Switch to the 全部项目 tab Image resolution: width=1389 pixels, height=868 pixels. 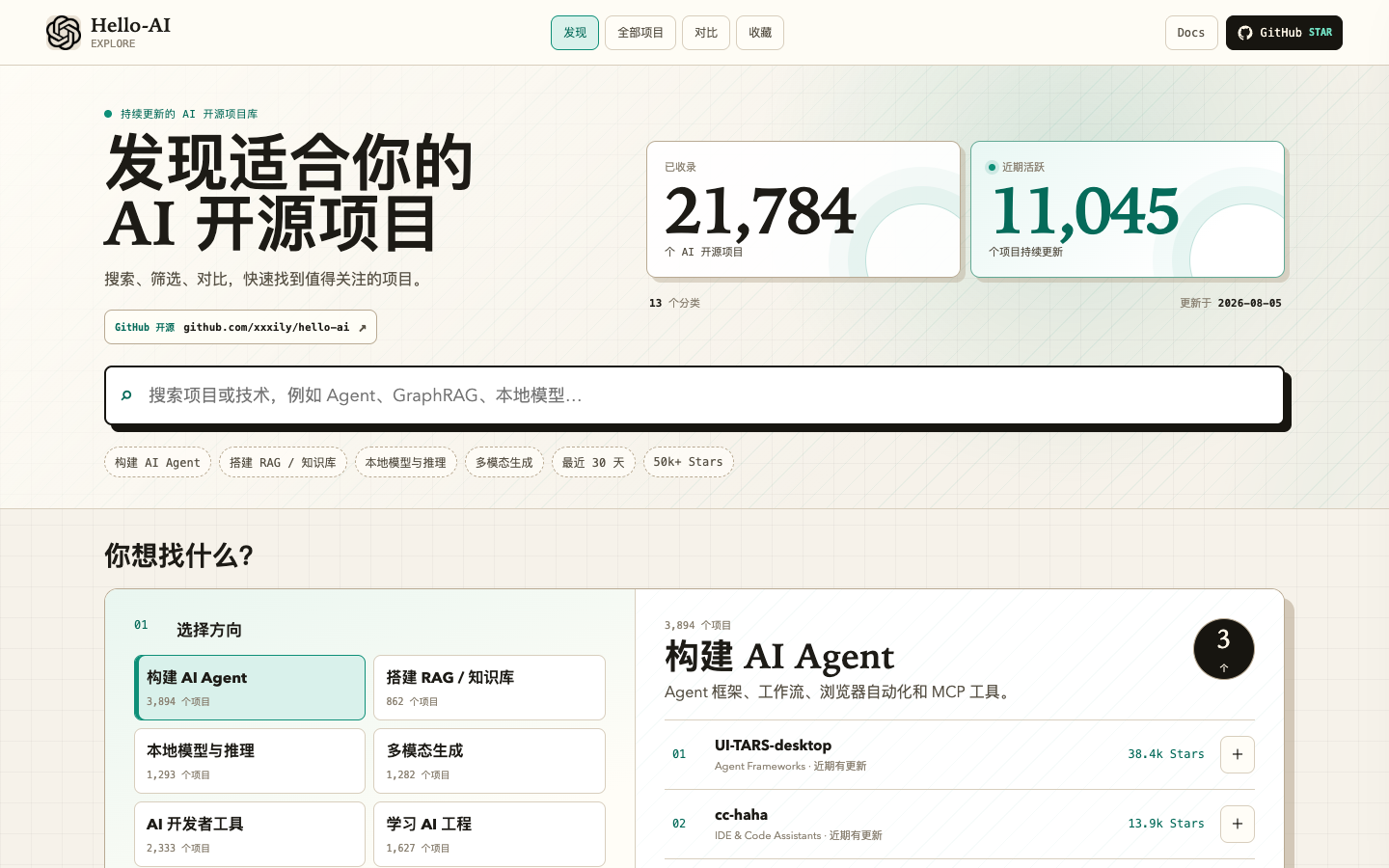point(640,33)
